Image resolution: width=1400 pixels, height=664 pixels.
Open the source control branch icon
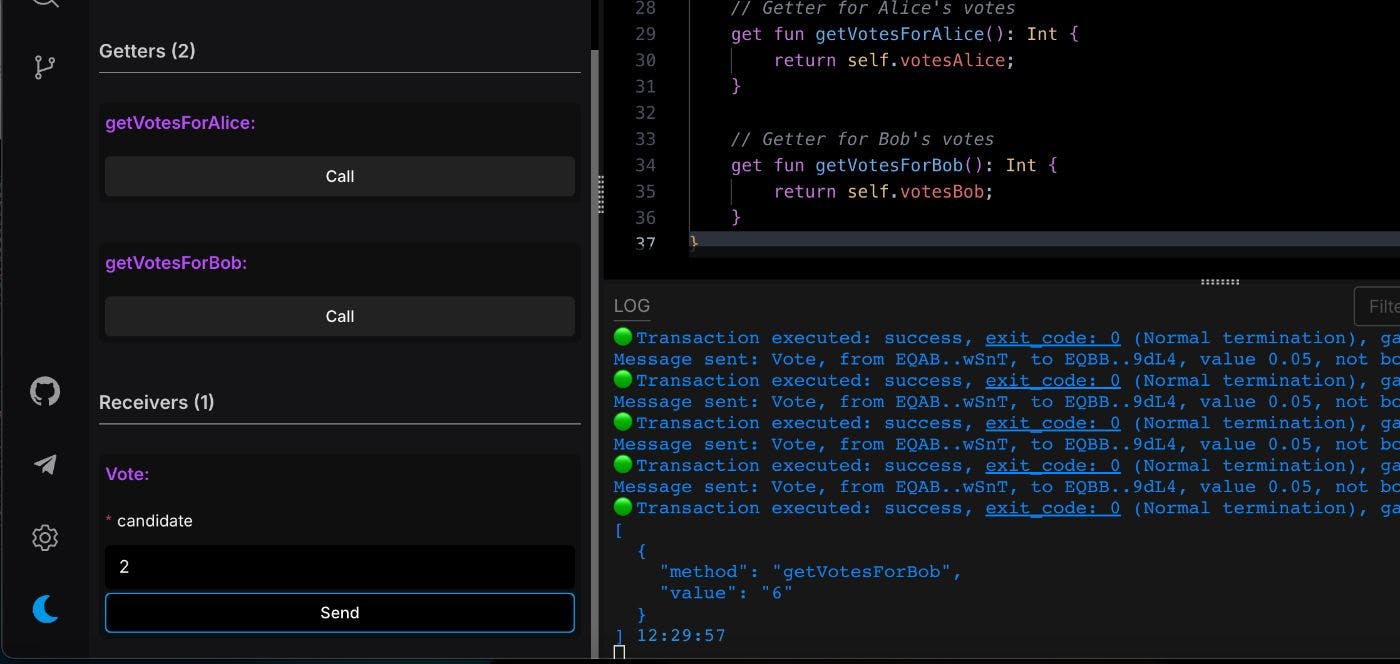coord(45,67)
